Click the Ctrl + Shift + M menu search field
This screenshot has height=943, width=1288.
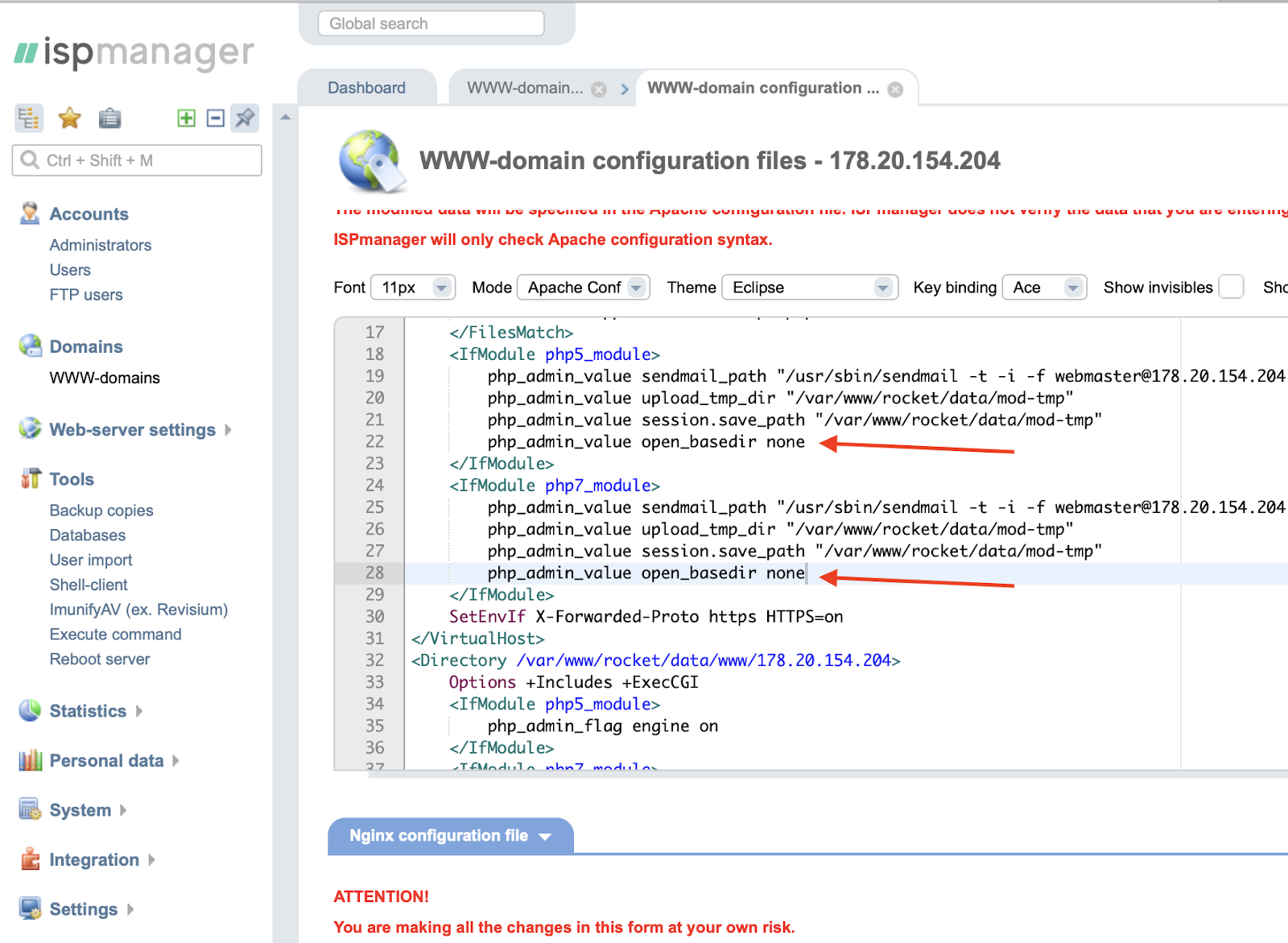[x=137, y=160]
